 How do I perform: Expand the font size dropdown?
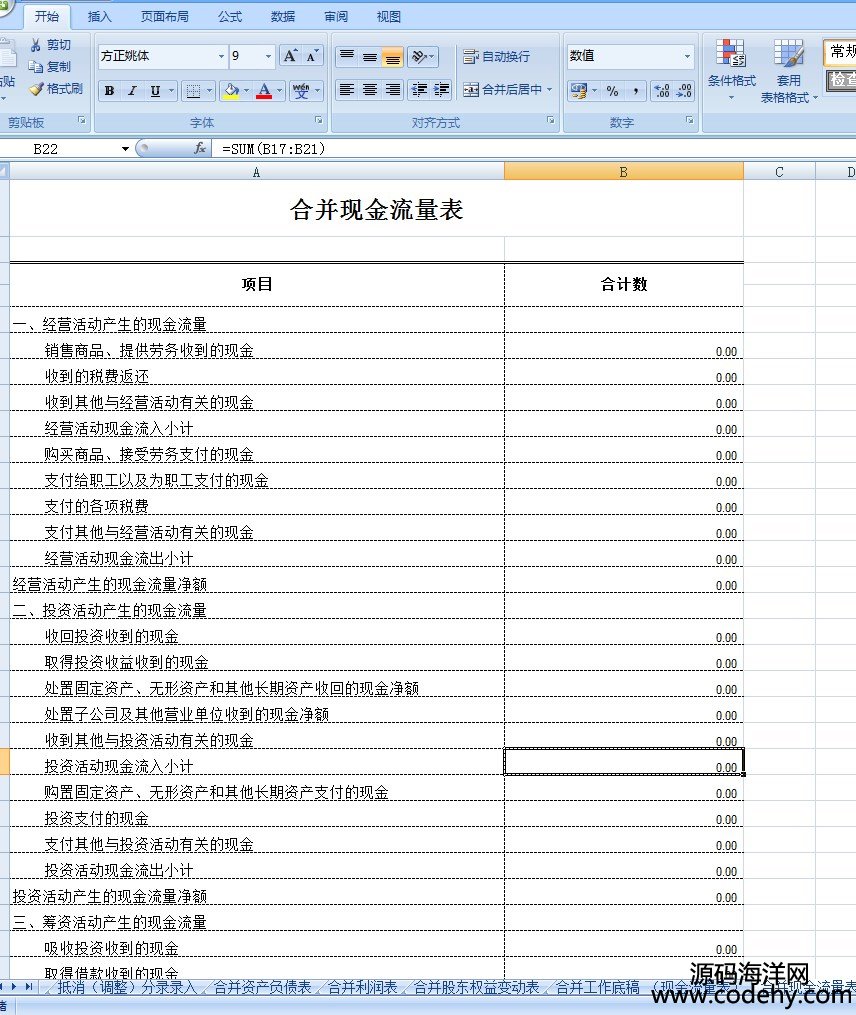pyautogui.click(x=267, y=57)
